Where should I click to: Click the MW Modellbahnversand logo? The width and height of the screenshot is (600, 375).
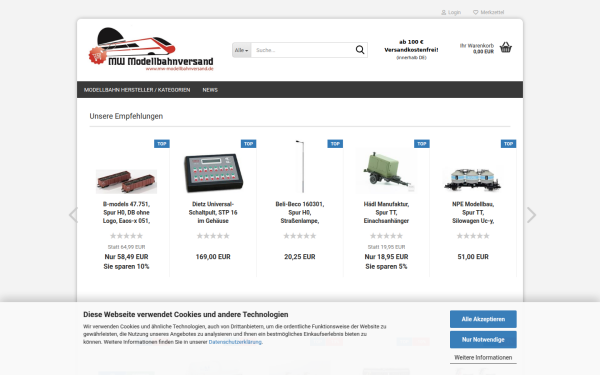(x=151, y=49)
